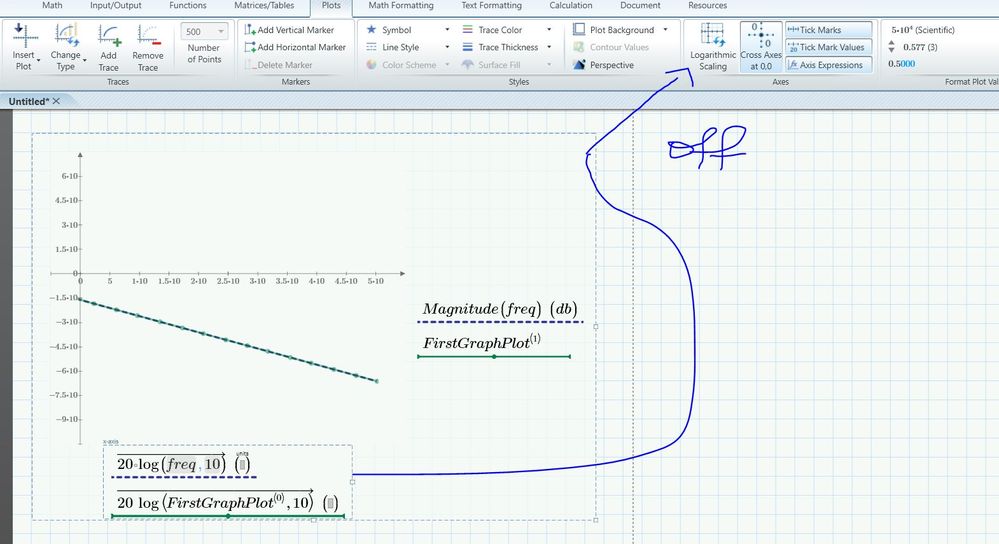Click the Trace Color icon
The image size is (999, 544).
[468, 29]
